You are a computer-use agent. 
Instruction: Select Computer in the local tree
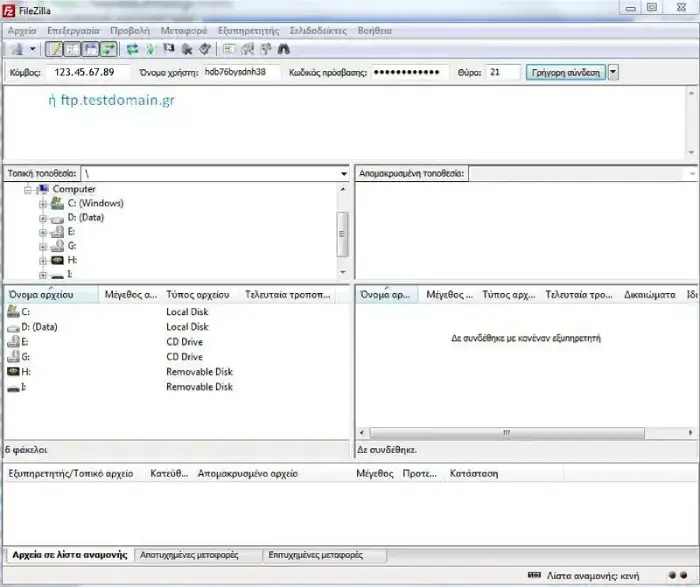tap(74, 189)
